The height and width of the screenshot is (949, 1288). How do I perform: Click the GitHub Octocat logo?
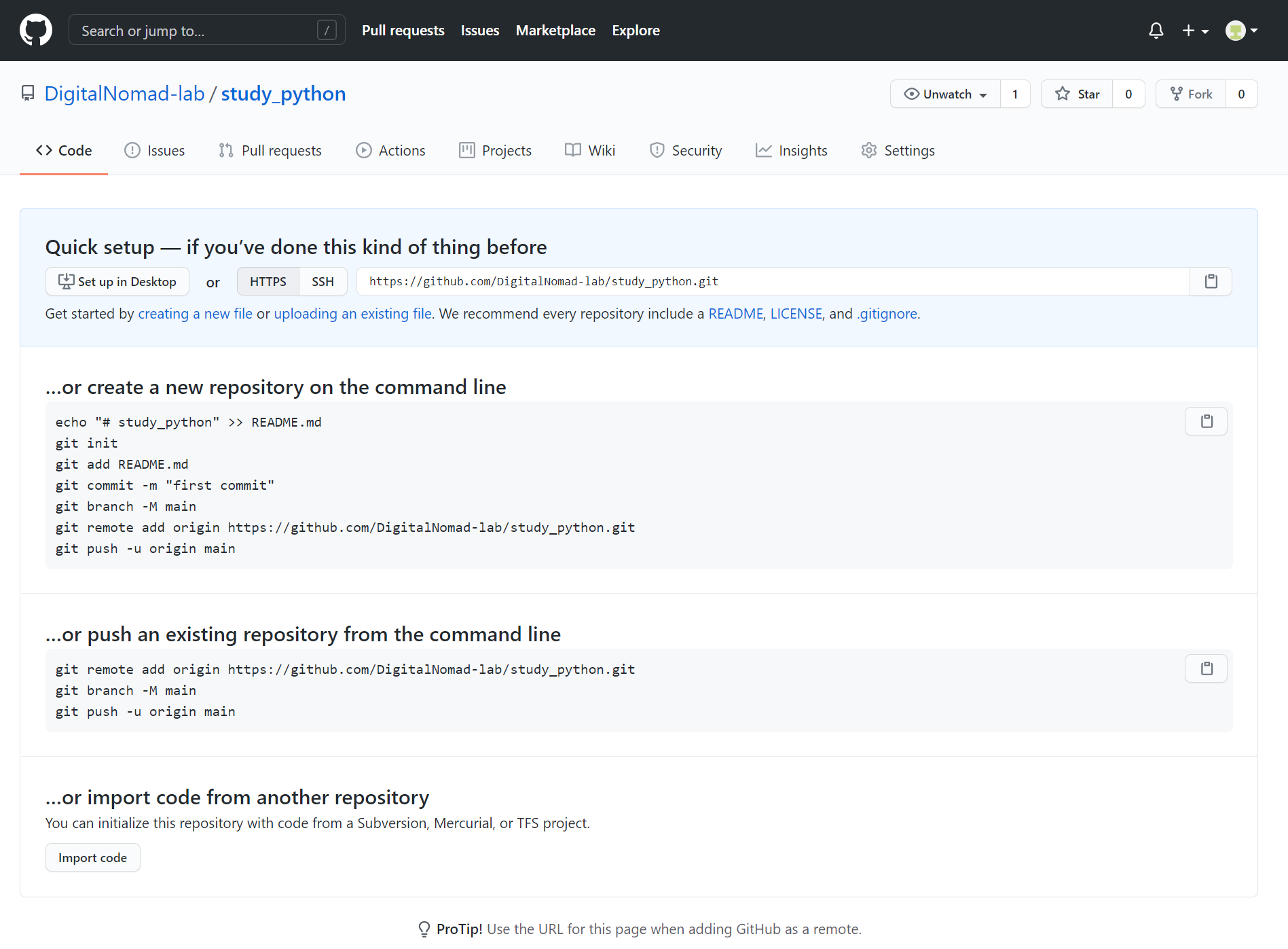36,31
